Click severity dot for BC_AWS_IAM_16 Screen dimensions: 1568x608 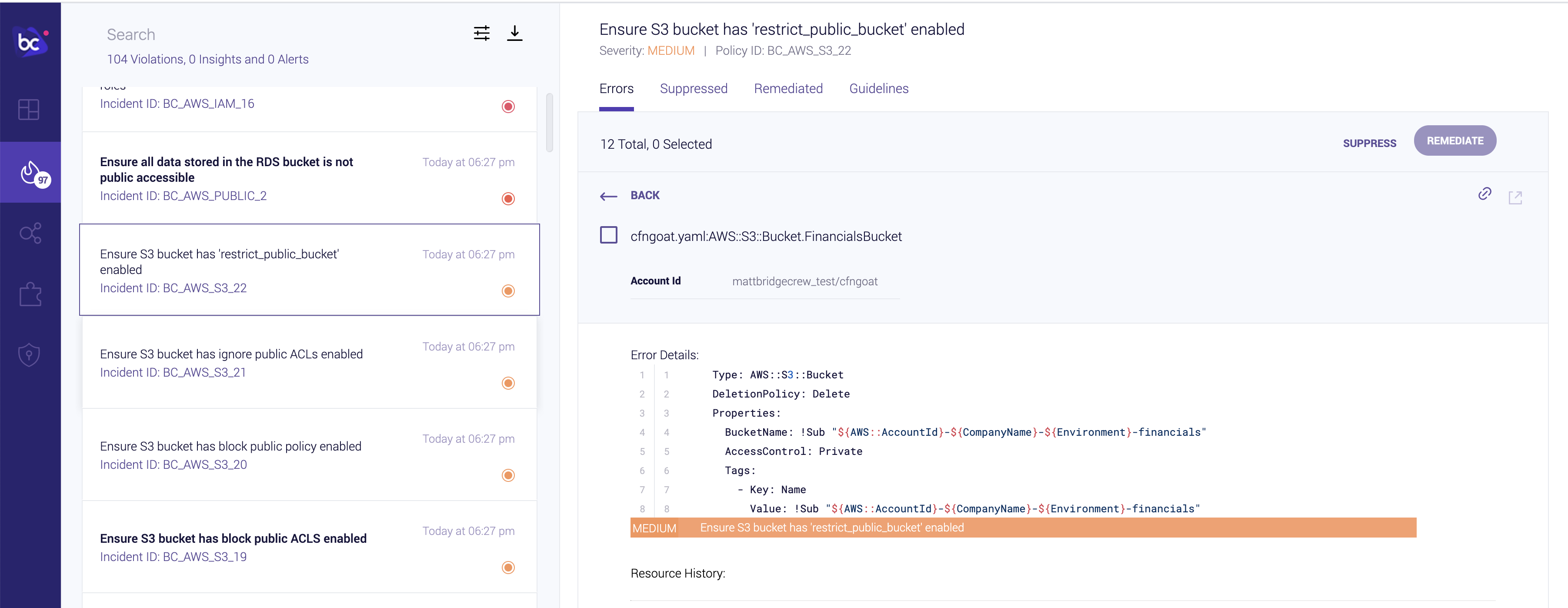coord(508,107)
